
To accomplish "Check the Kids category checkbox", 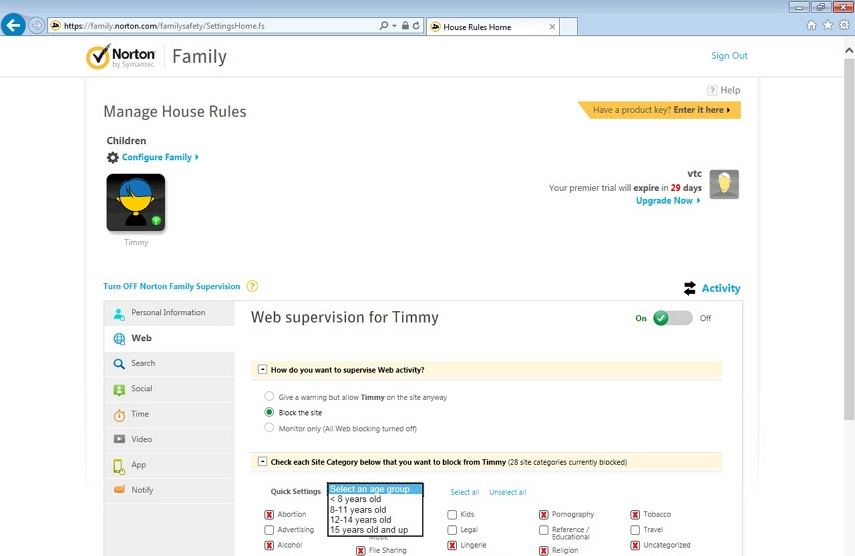I will pyautogui.click(x=452, y=515).
